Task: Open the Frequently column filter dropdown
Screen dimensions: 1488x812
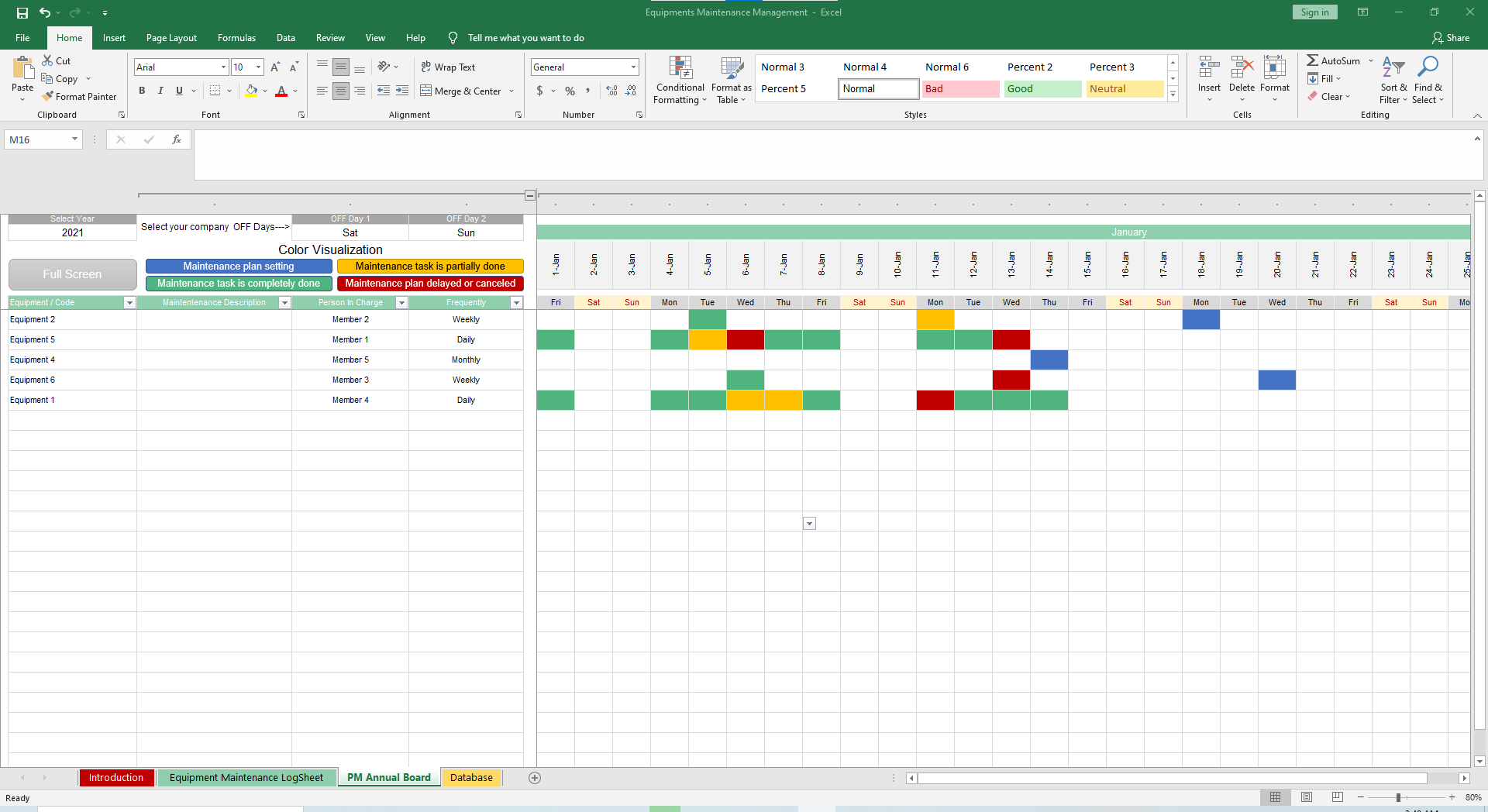Action: 517,303
